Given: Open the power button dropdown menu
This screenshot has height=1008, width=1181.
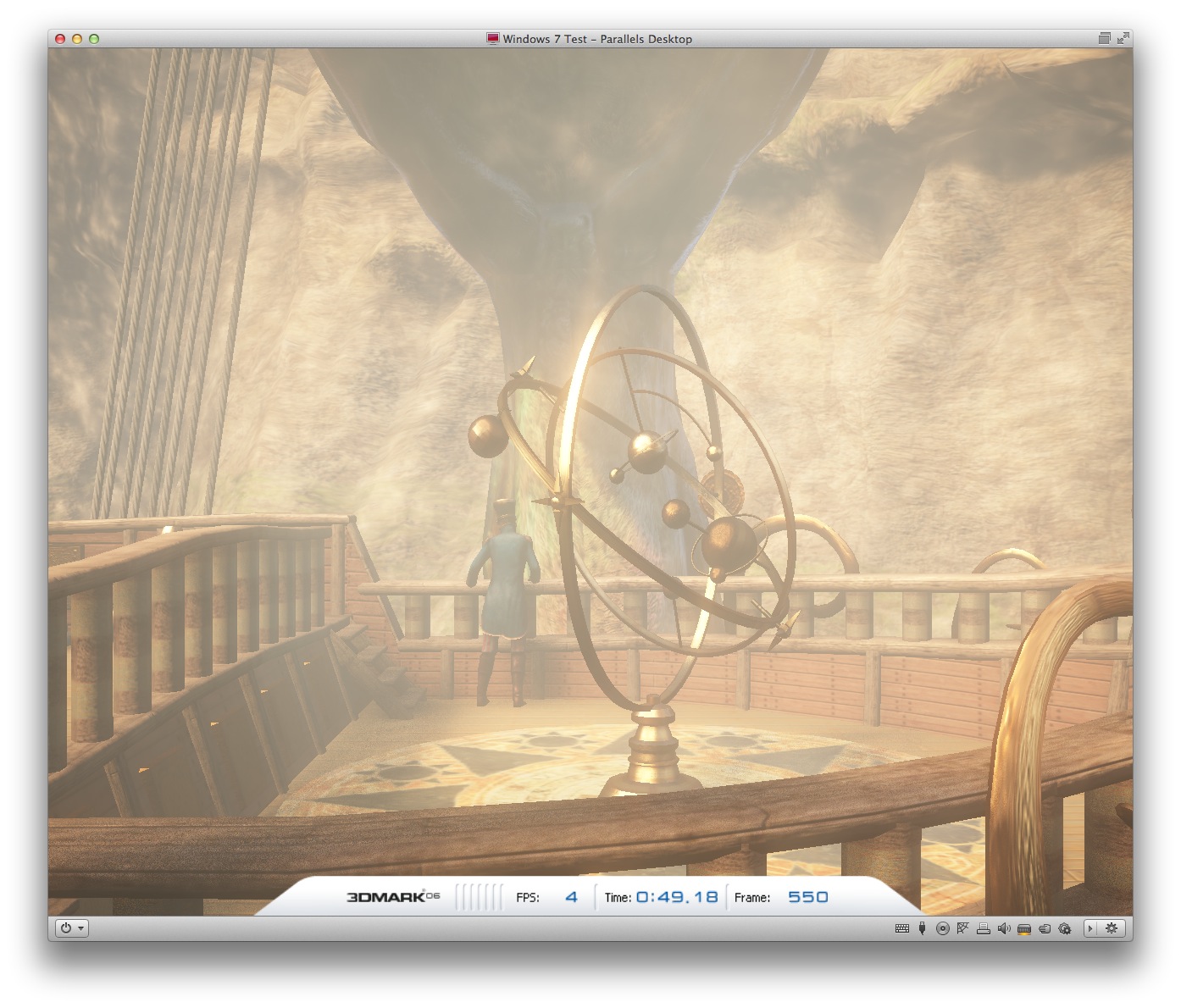Looking at the screenshot, I should coord(71,928).
